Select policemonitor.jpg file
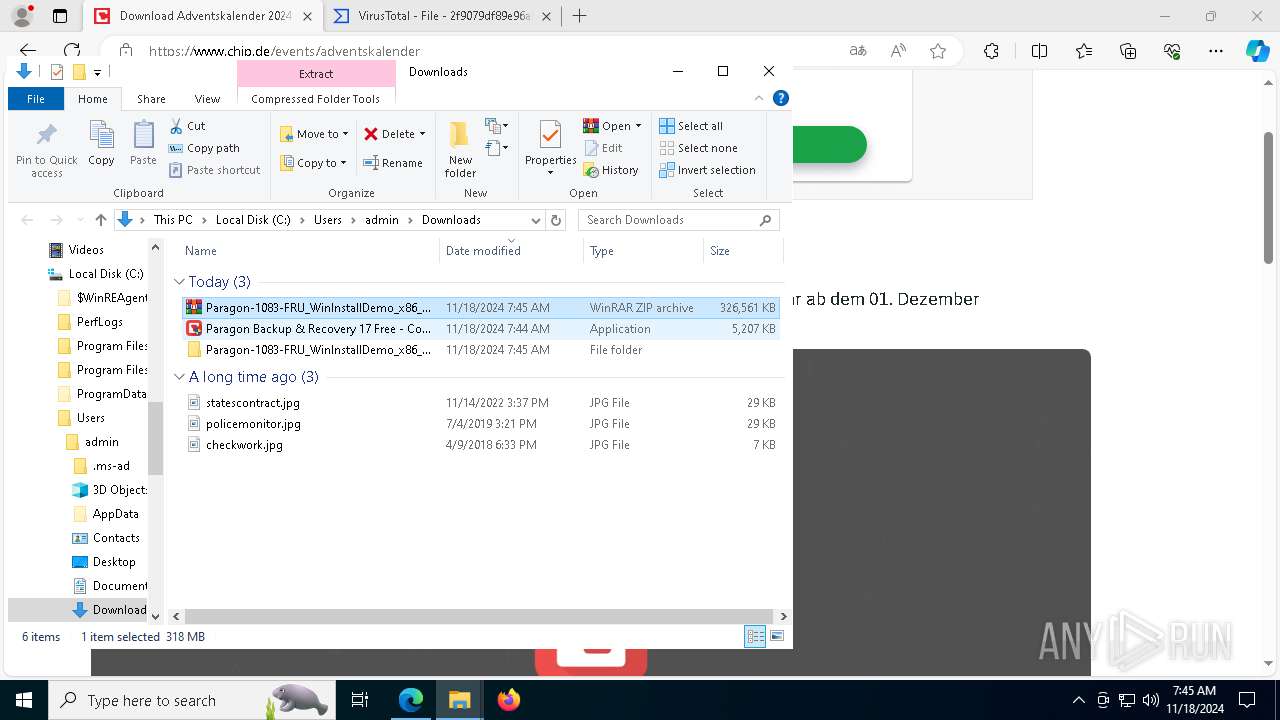Screen dimensions: 1280x720 [481, 424]
